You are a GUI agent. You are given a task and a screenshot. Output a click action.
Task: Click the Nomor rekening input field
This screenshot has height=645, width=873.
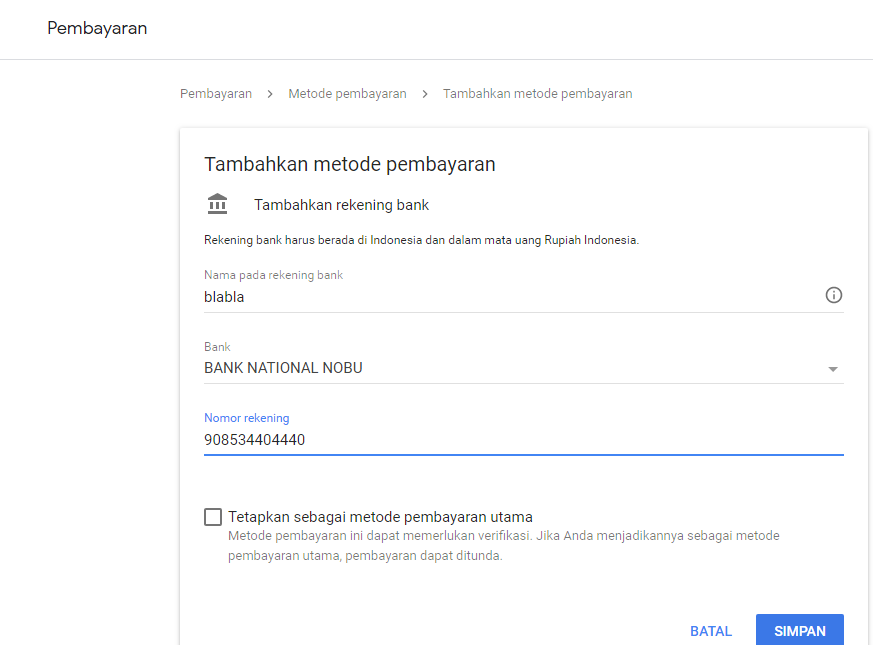point(523,440)
